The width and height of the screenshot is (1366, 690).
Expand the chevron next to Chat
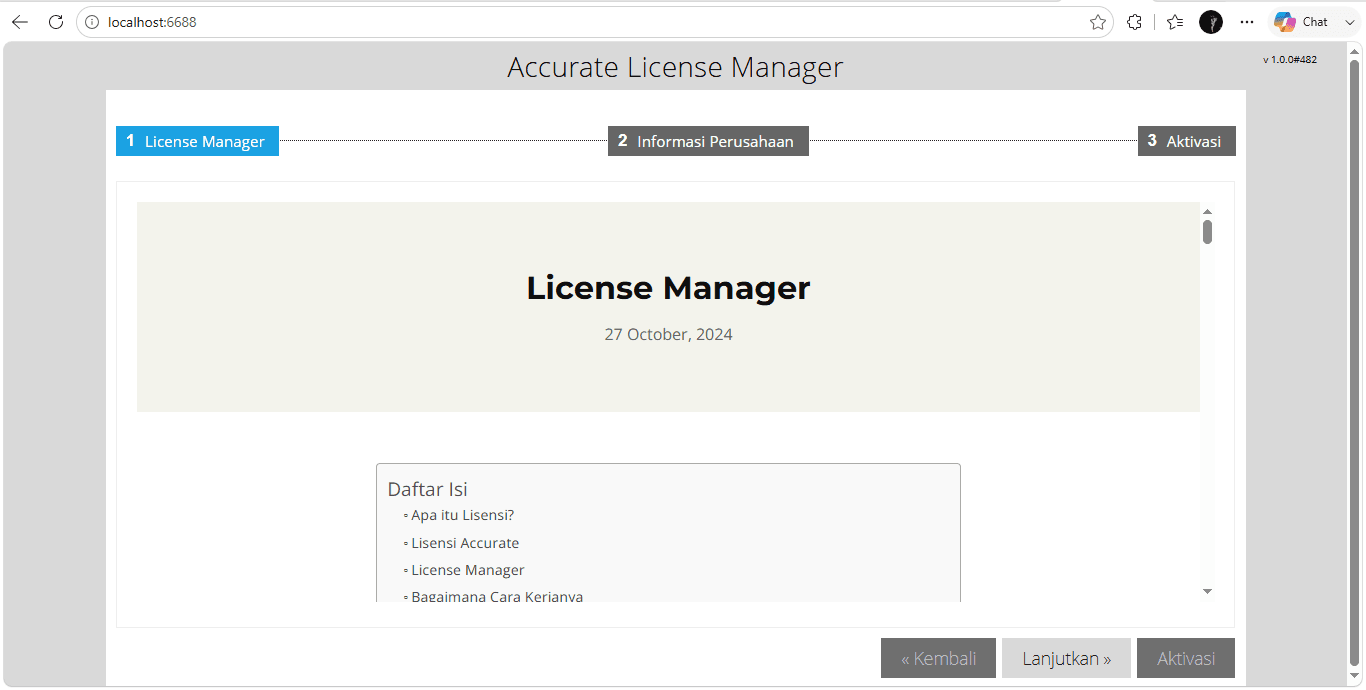1350,22
